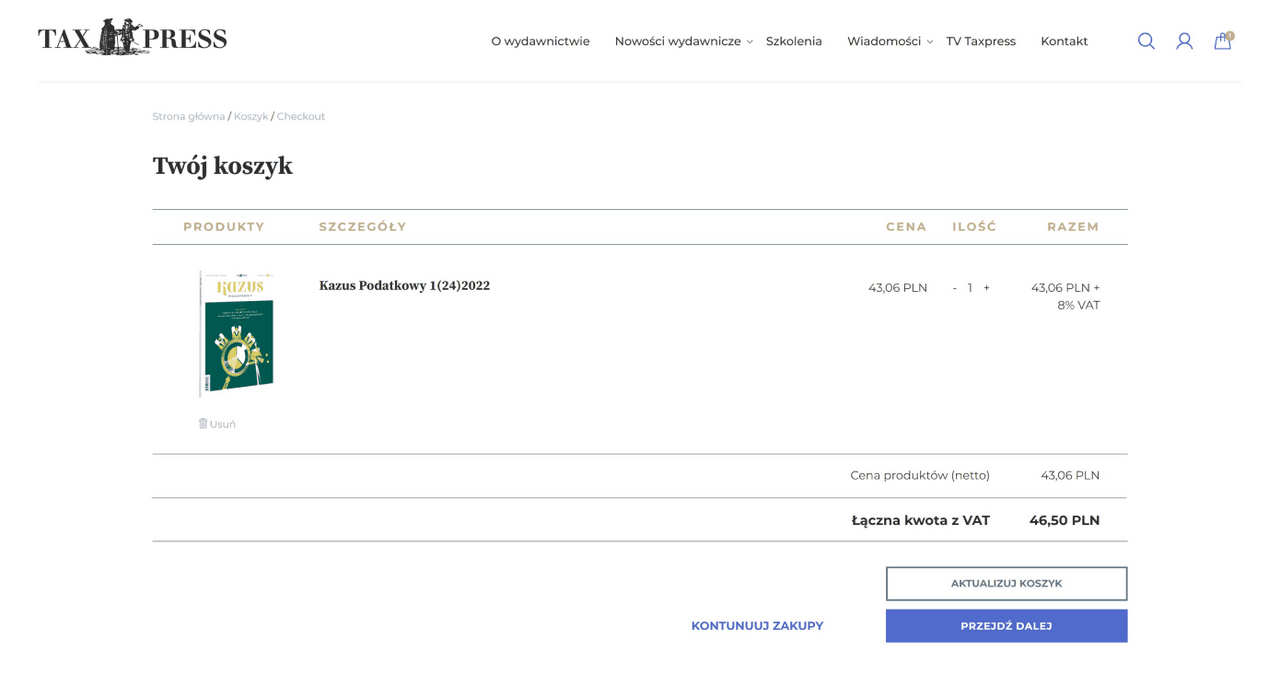
Task: Open the shopping cart icon
Action: (x=1223, y=41)
